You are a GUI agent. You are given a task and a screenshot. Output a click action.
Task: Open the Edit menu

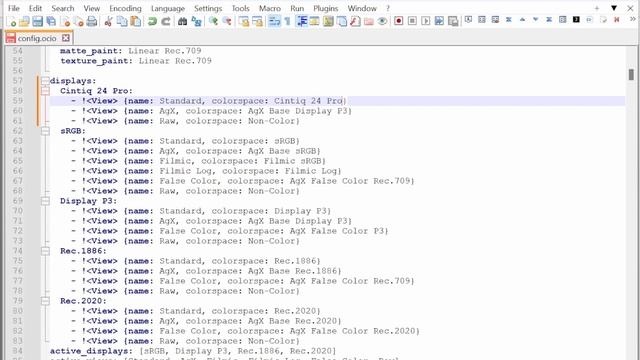[35, 8]
